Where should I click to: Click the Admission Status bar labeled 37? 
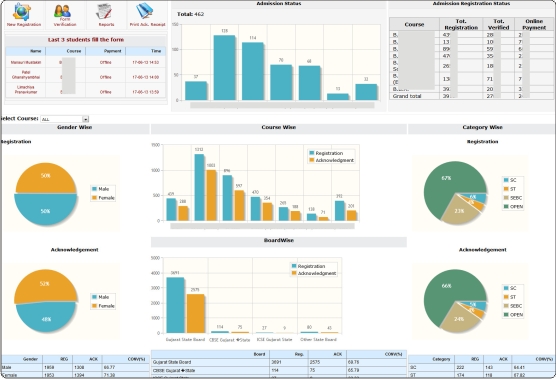click(196, 91)
